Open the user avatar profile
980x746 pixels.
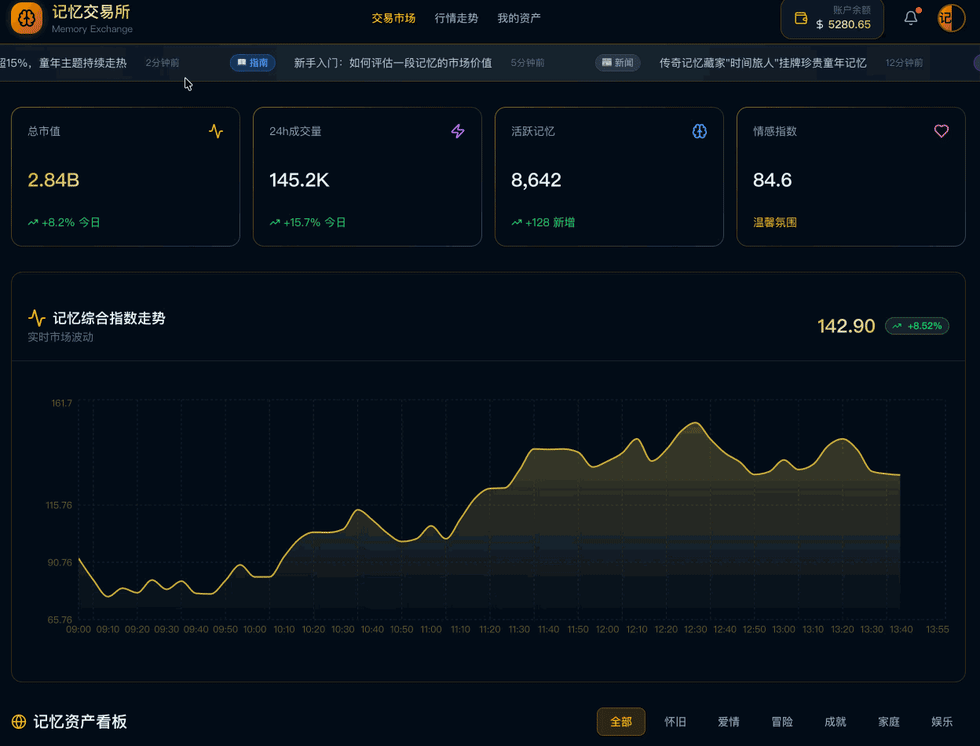point(951,18)
